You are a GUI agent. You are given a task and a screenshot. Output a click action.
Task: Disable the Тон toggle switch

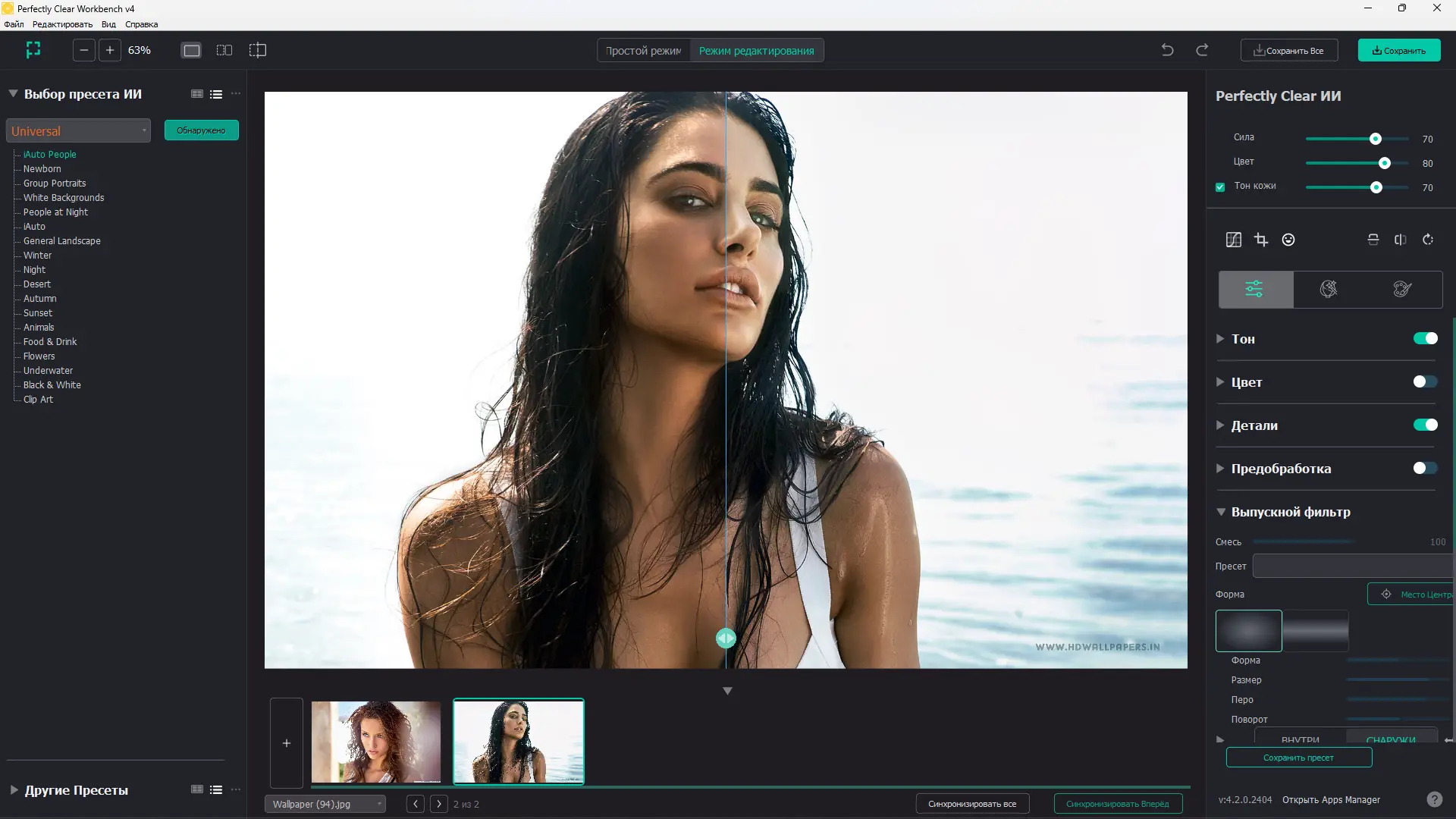coord(1425,338)
